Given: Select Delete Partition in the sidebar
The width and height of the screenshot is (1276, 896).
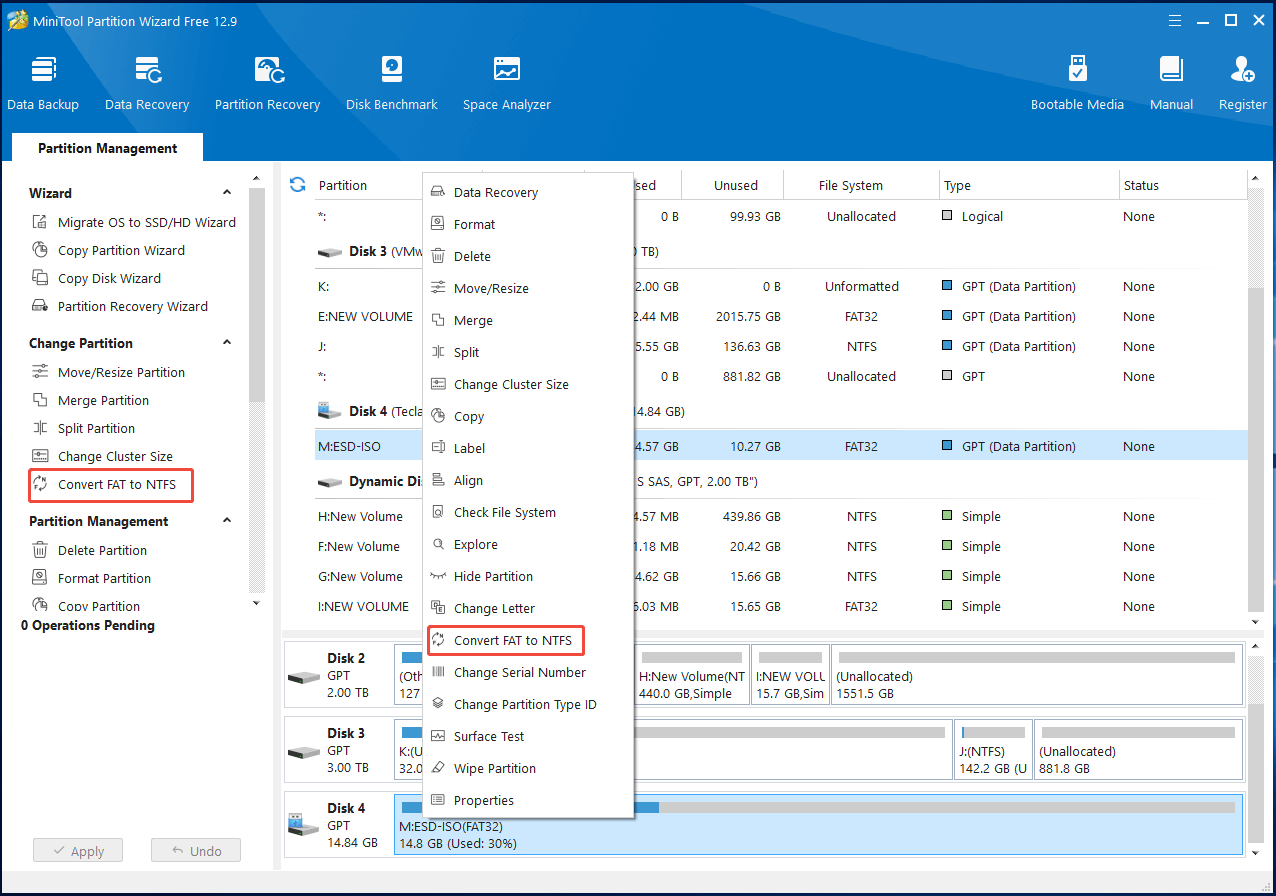Looking at the screenshot, I should (x=90, y=551).
